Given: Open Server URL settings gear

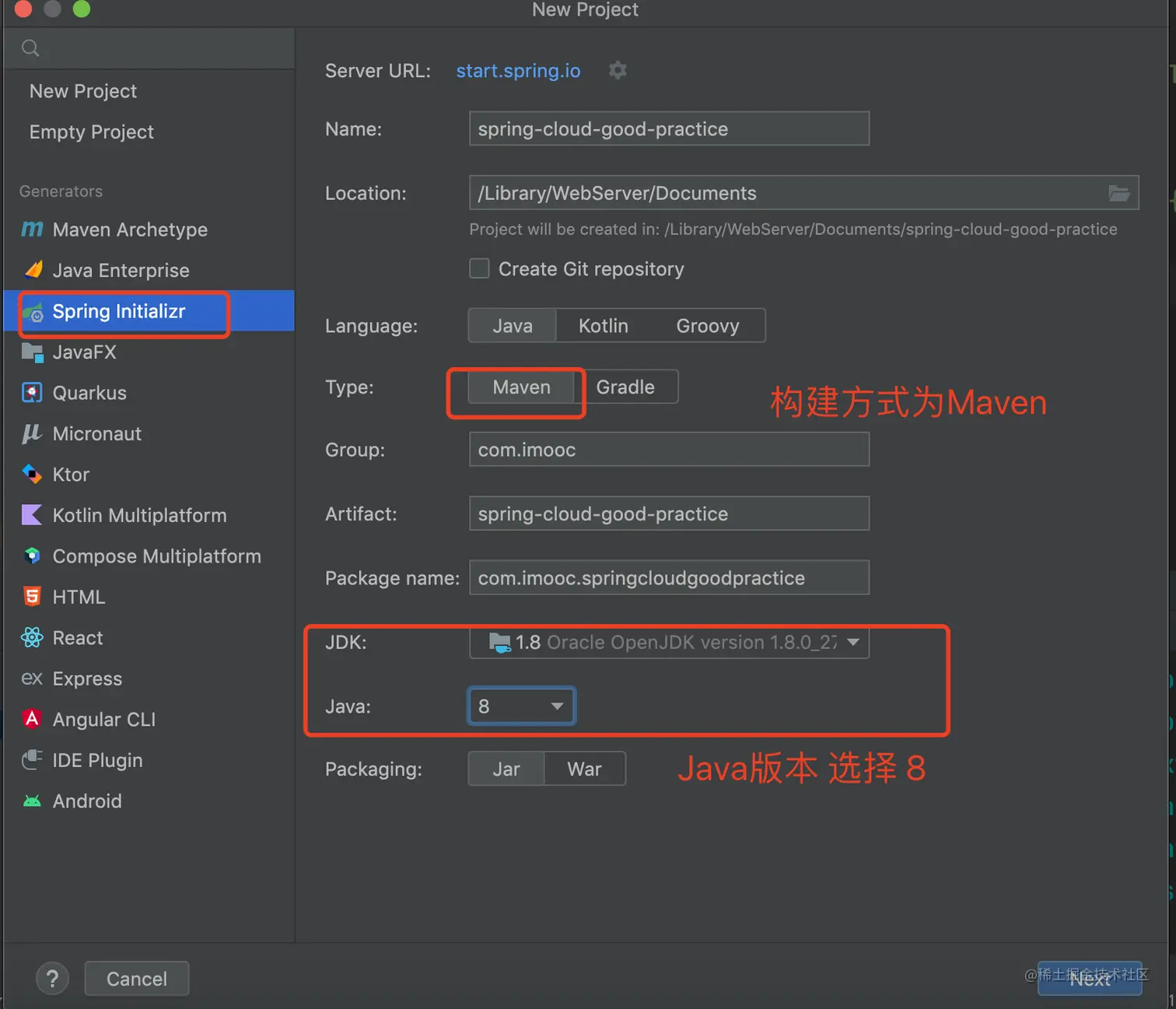Looking at the screenshot, I should [x=618, y=70].
